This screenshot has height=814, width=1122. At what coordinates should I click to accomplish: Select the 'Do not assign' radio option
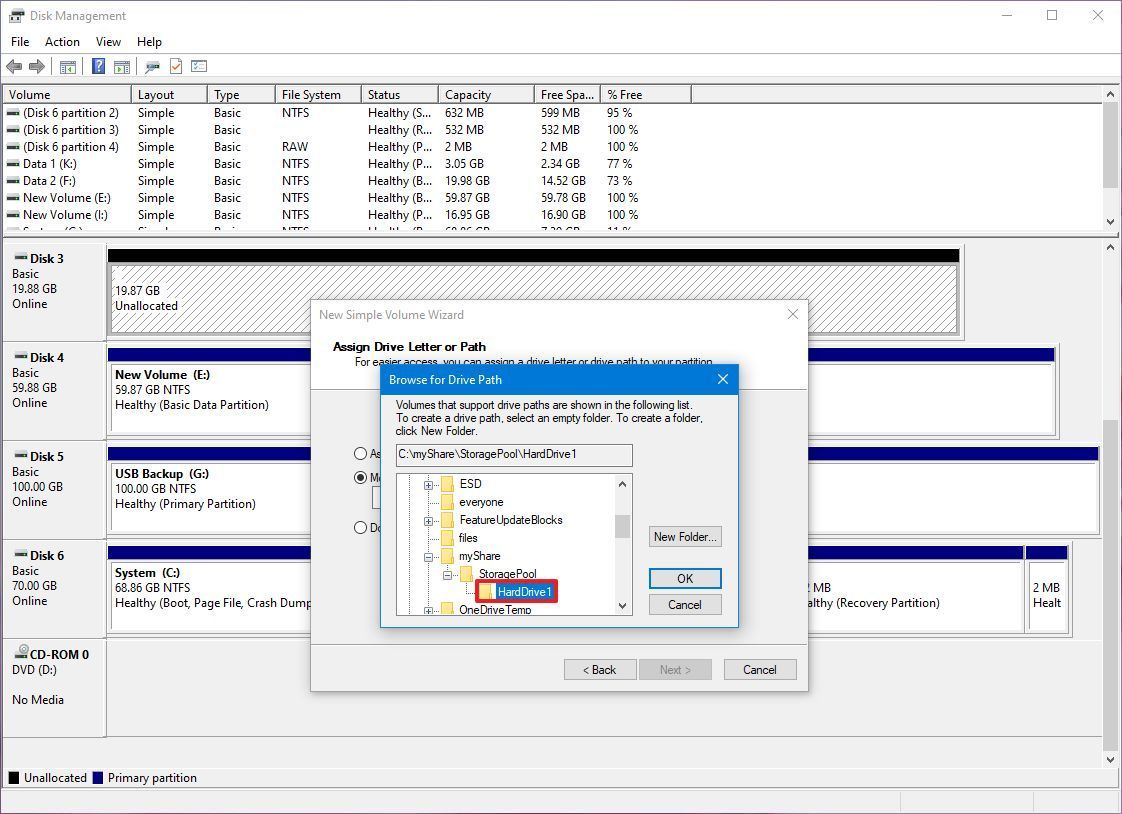click(360, 527)
